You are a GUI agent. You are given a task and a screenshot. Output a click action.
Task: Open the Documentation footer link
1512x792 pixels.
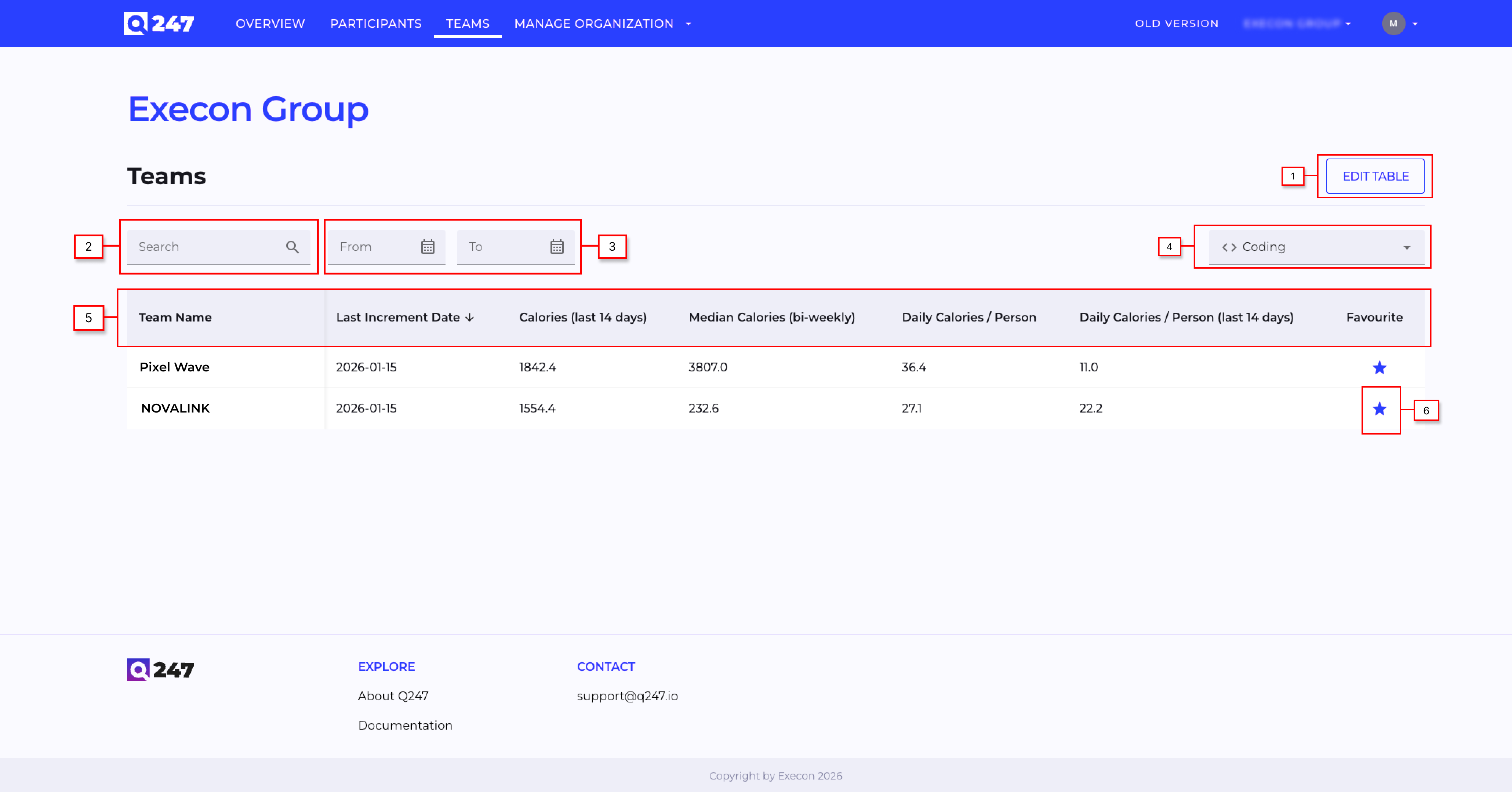click(x=405, y=725)
